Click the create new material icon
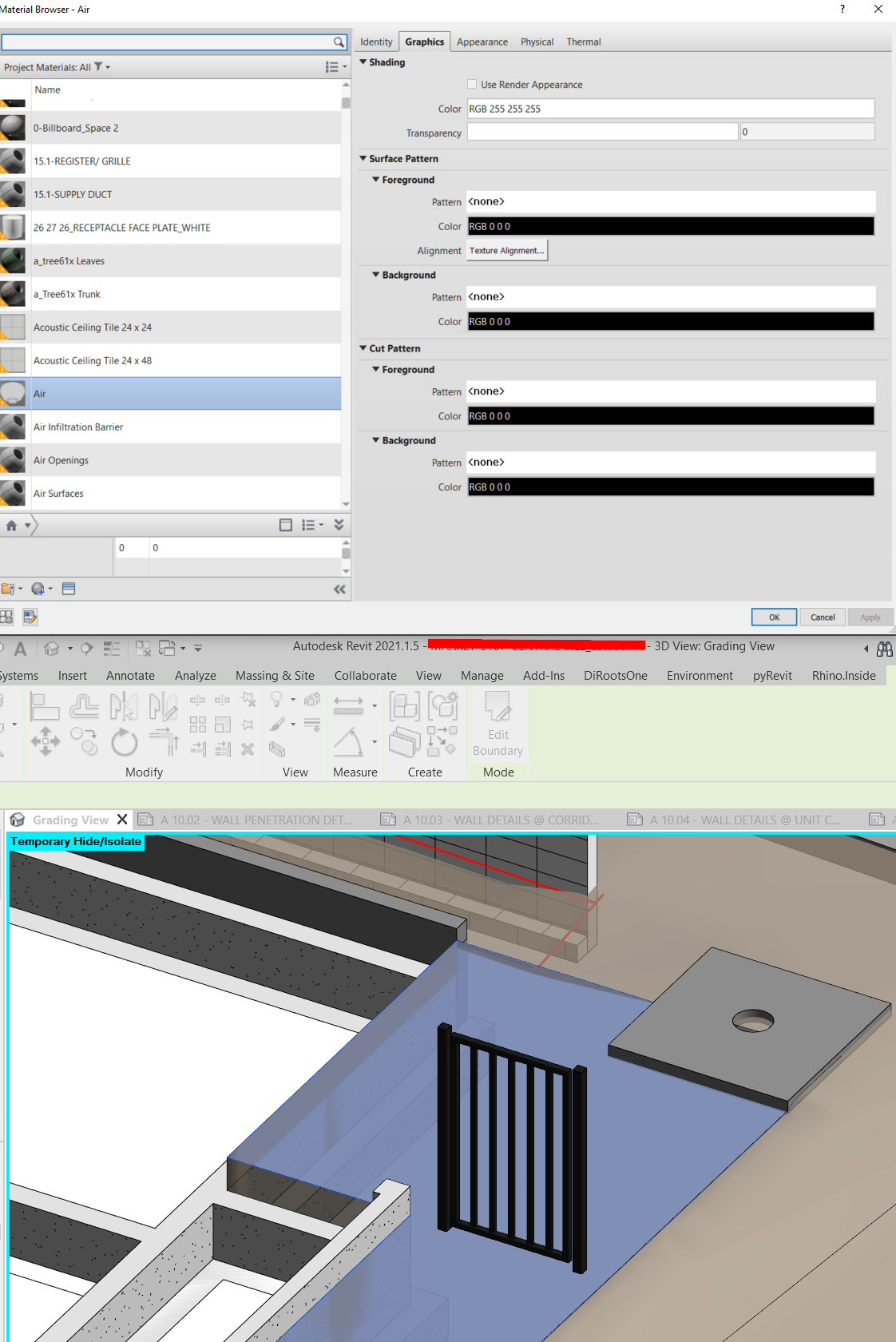Screen dimensions: 896x1342 [42, 589]
